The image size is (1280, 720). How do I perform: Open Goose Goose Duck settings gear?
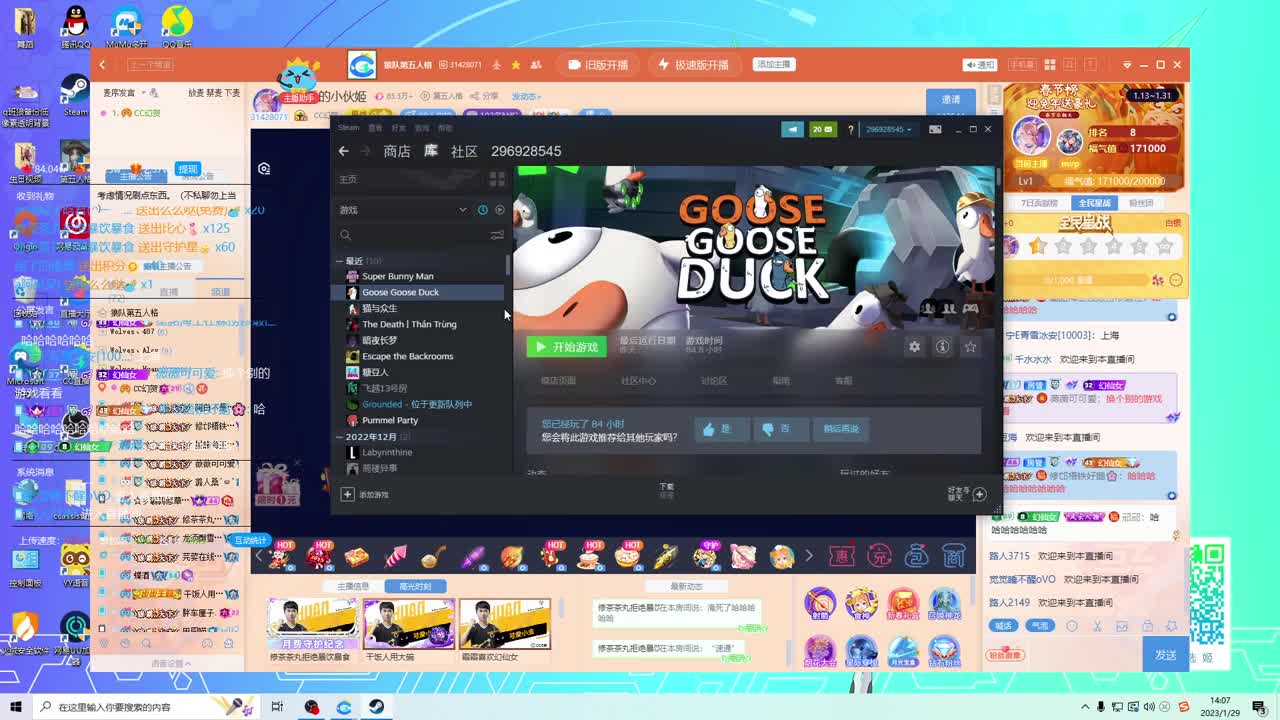tap(914, 347)
